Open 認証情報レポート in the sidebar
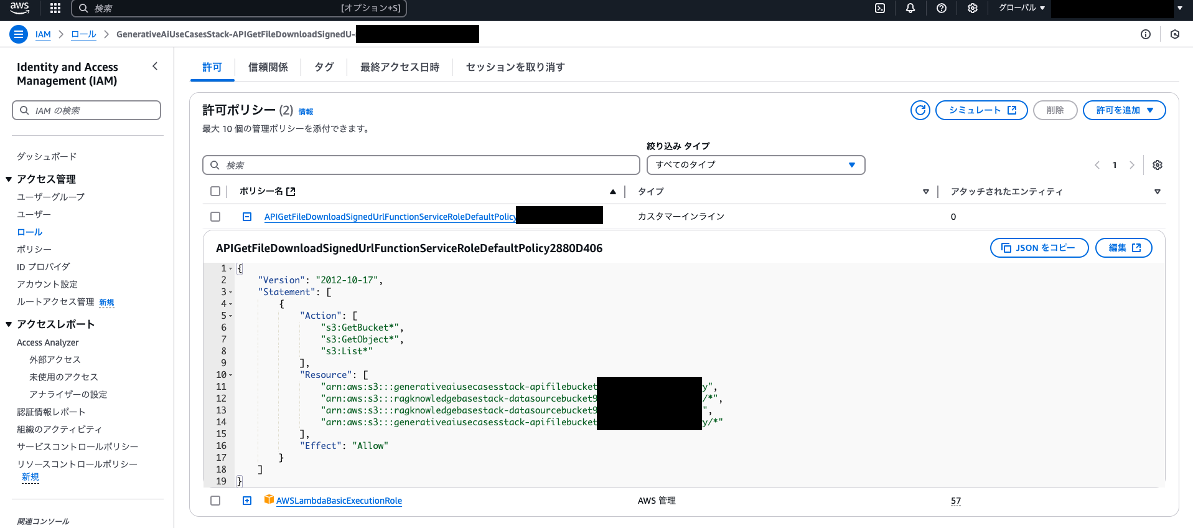This screenshot has height=528, width=1193. [x=51, y=412]
